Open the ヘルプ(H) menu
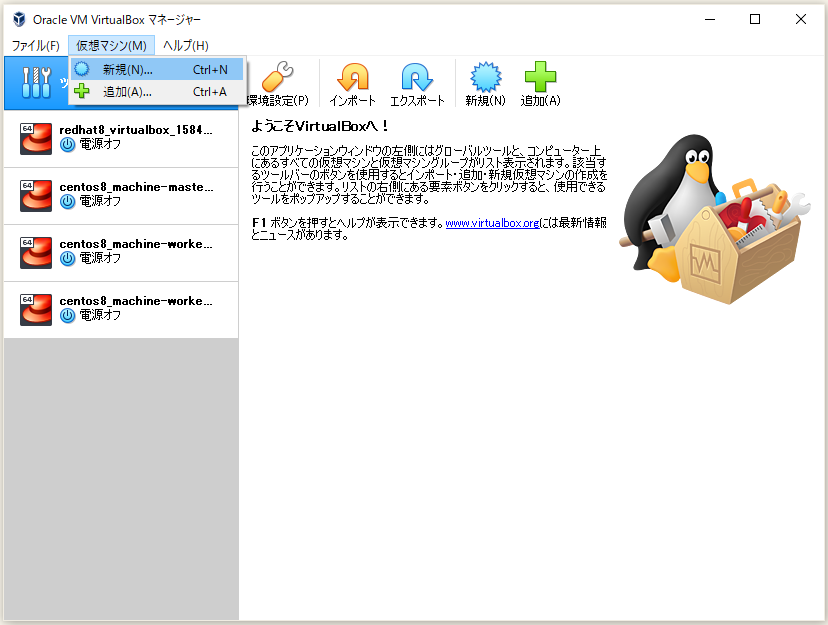The height and width of the screenshot is (625, 828). coord(185,45)
